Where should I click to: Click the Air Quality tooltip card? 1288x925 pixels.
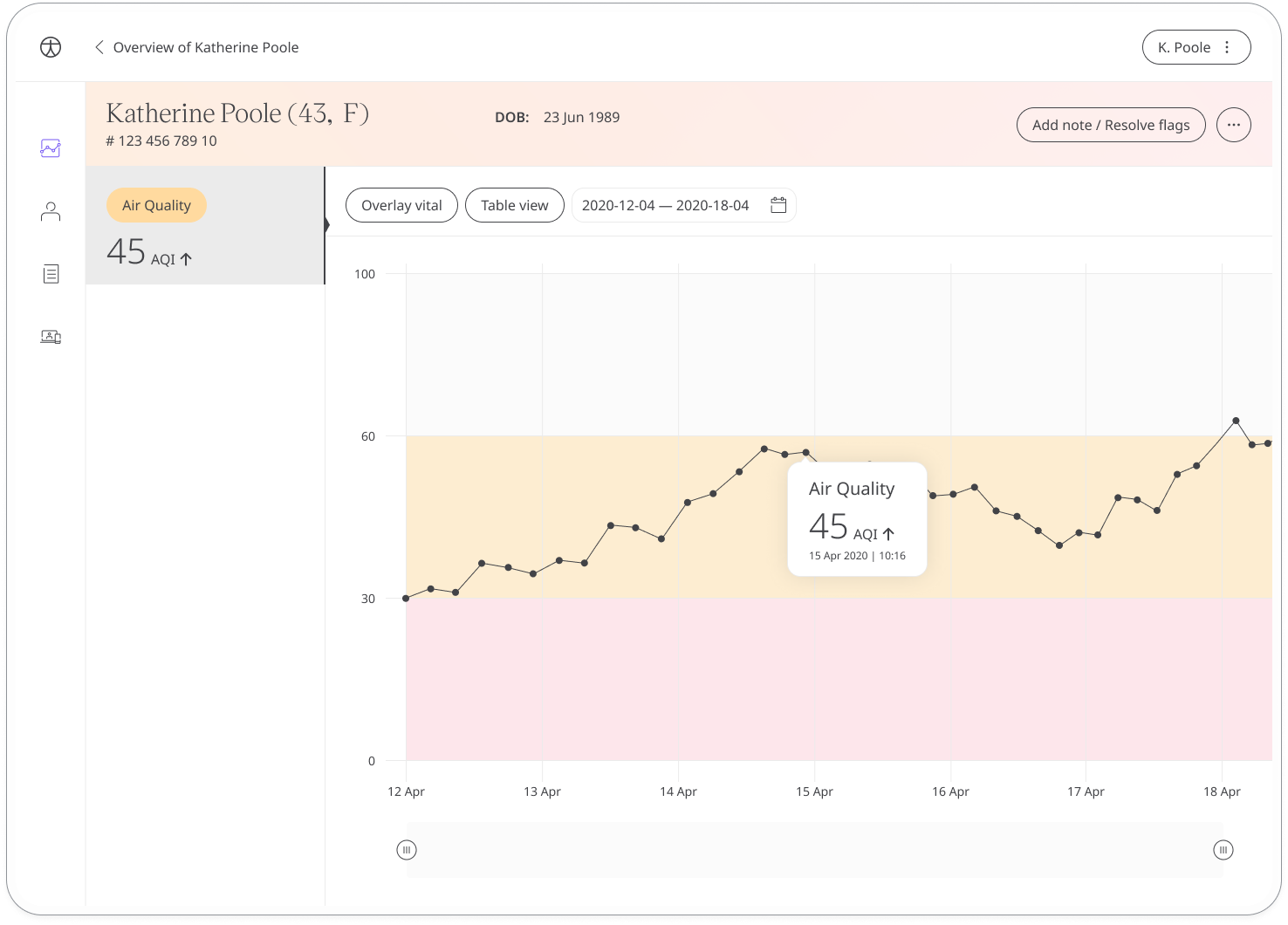tap(857, 519)
